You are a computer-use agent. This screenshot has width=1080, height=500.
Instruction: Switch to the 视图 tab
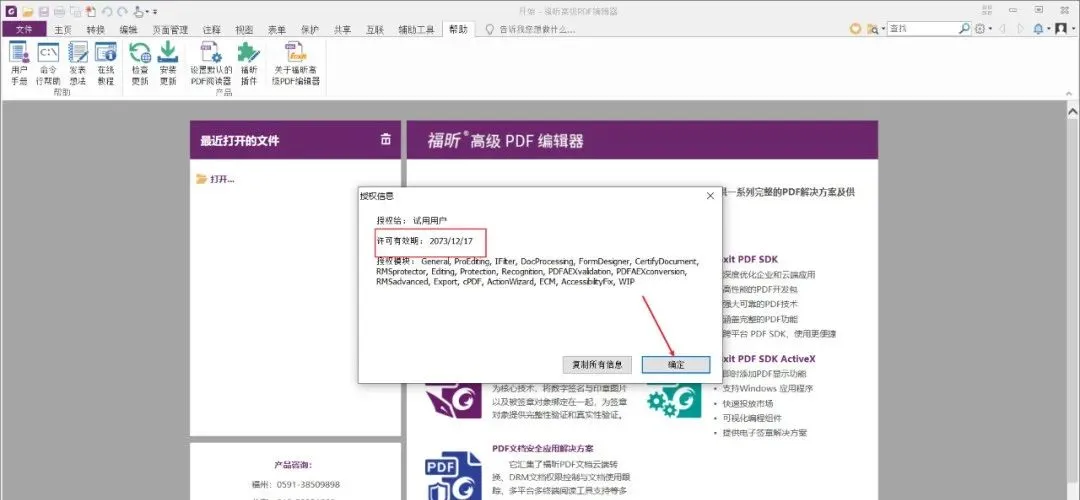(x=244, y=30)
